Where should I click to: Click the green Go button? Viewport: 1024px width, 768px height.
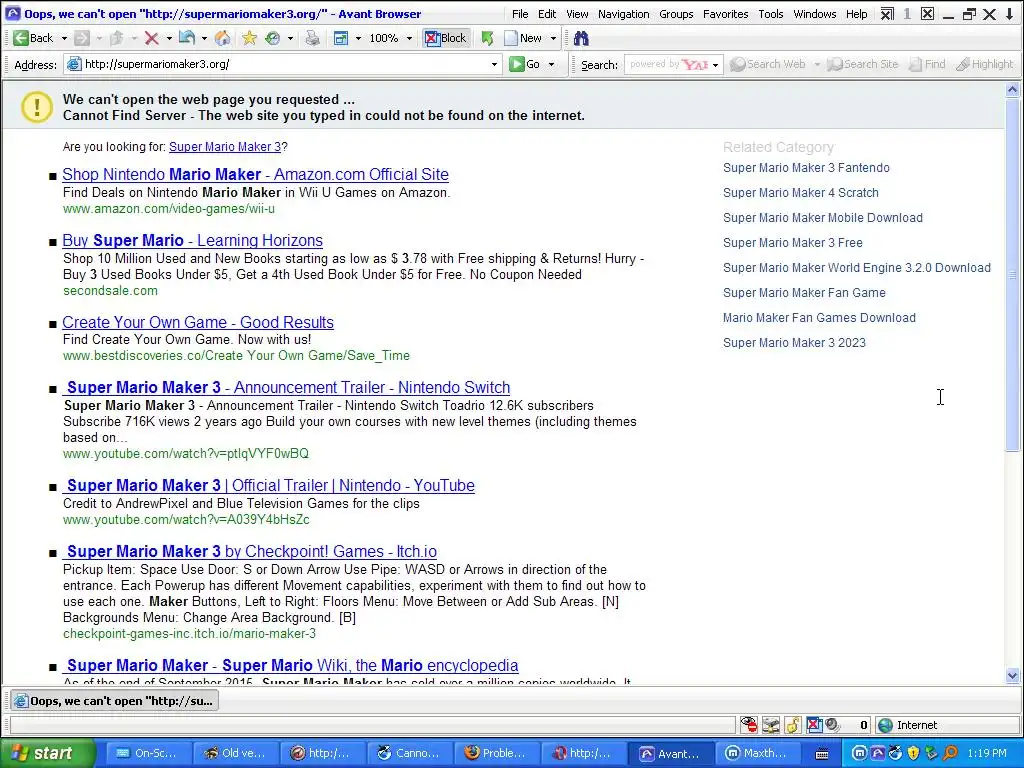525,64
